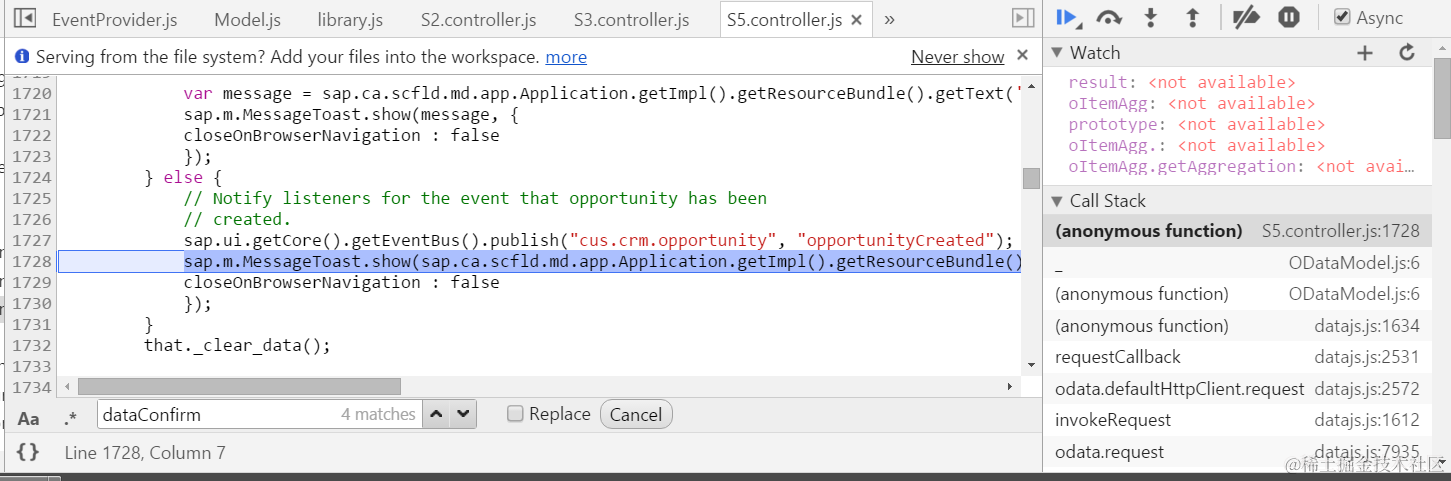The image size is (1451, 481).
Task: Toggle the file navigator sidebar icon
Action: point(26,18)
